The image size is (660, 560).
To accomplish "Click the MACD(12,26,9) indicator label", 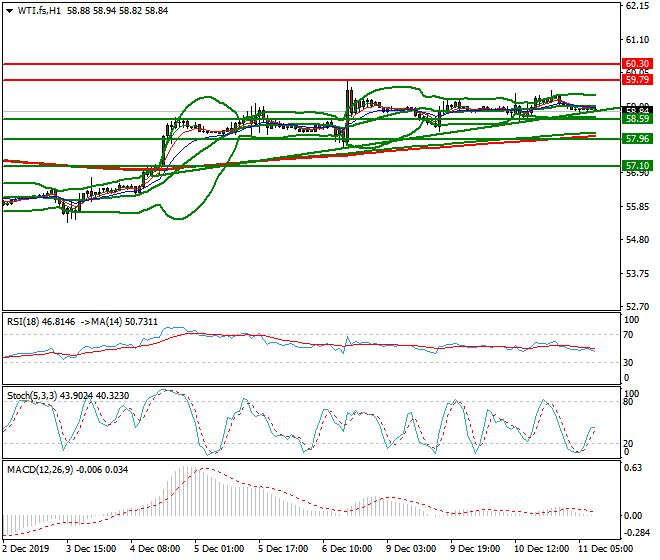I will 36,468.
